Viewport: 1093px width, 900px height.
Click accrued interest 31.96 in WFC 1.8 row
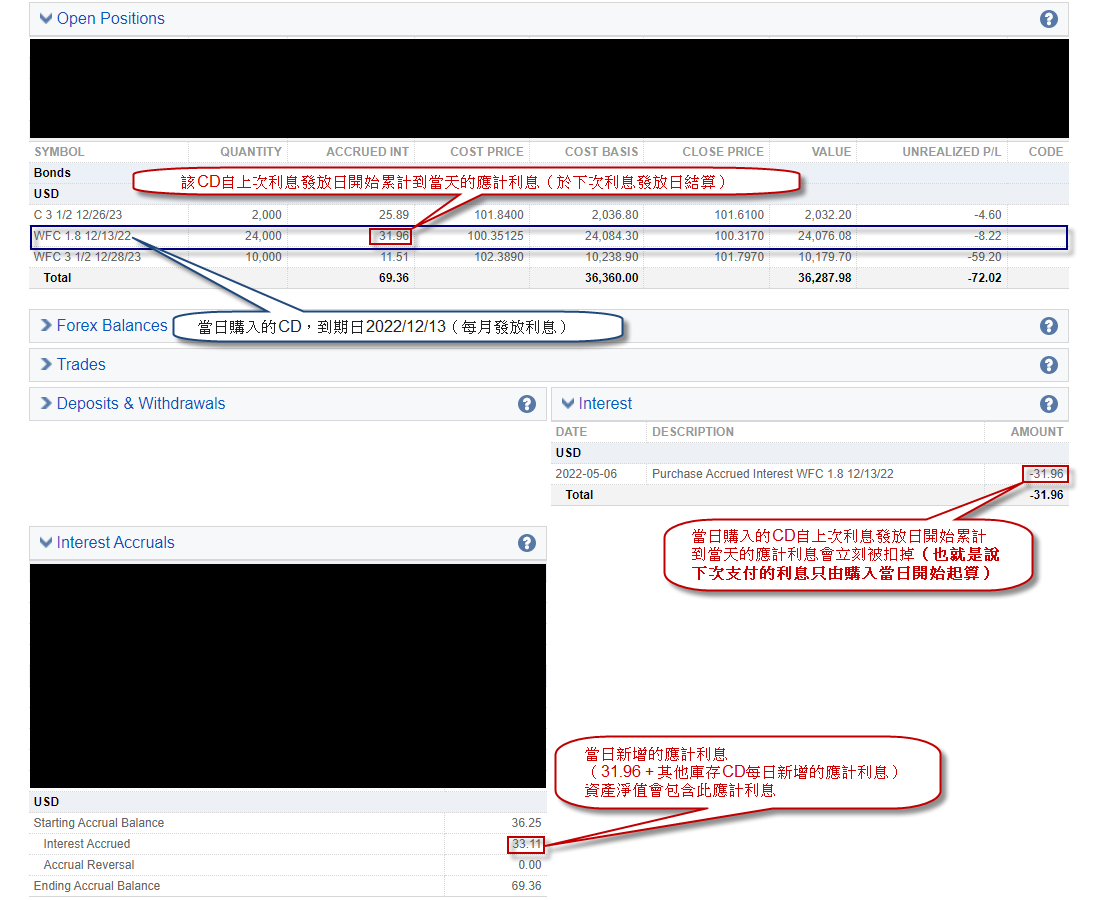pyautogui.click(x=394, y=236)
